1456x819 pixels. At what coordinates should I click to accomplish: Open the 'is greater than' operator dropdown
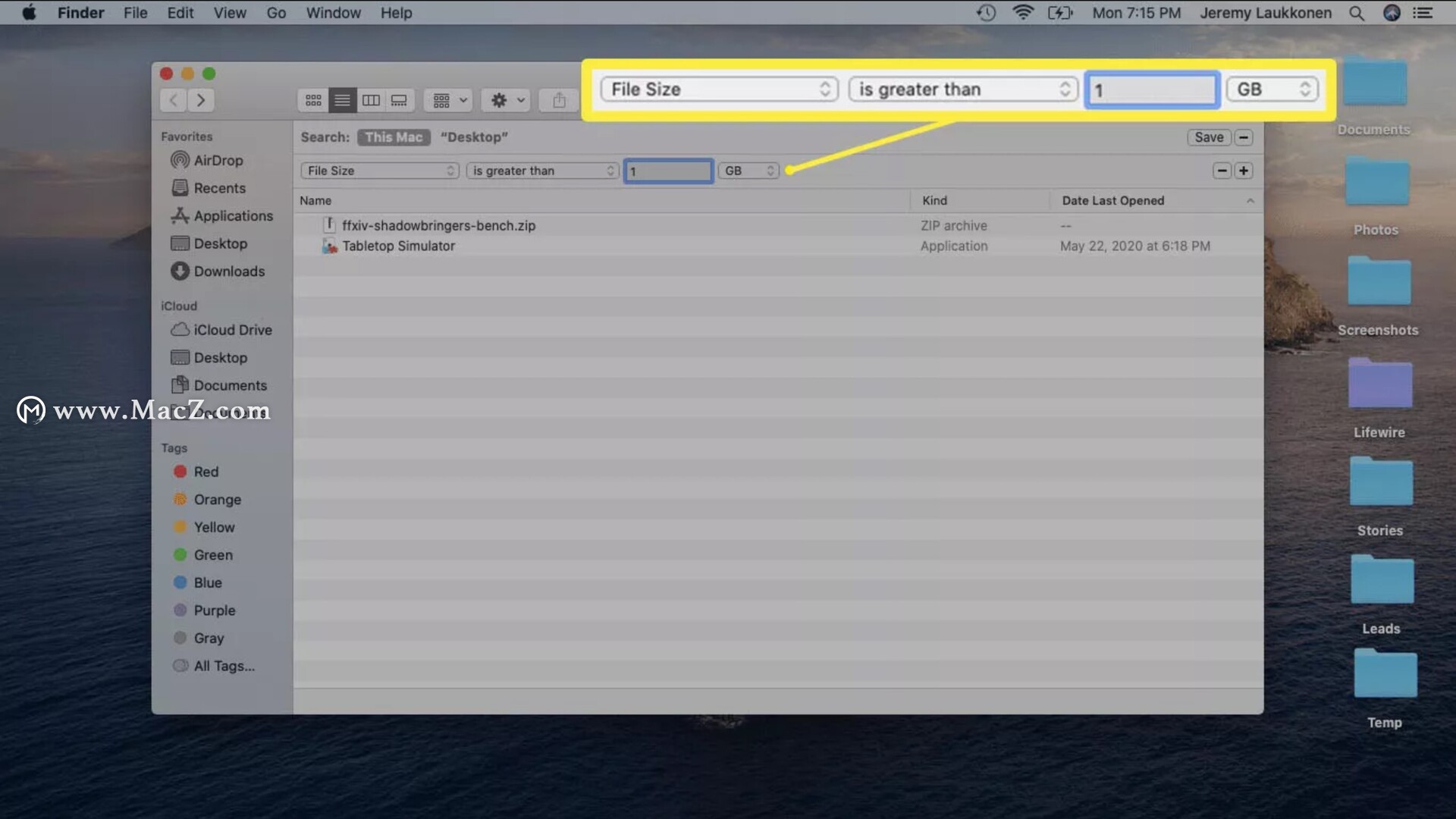point(542,171)
